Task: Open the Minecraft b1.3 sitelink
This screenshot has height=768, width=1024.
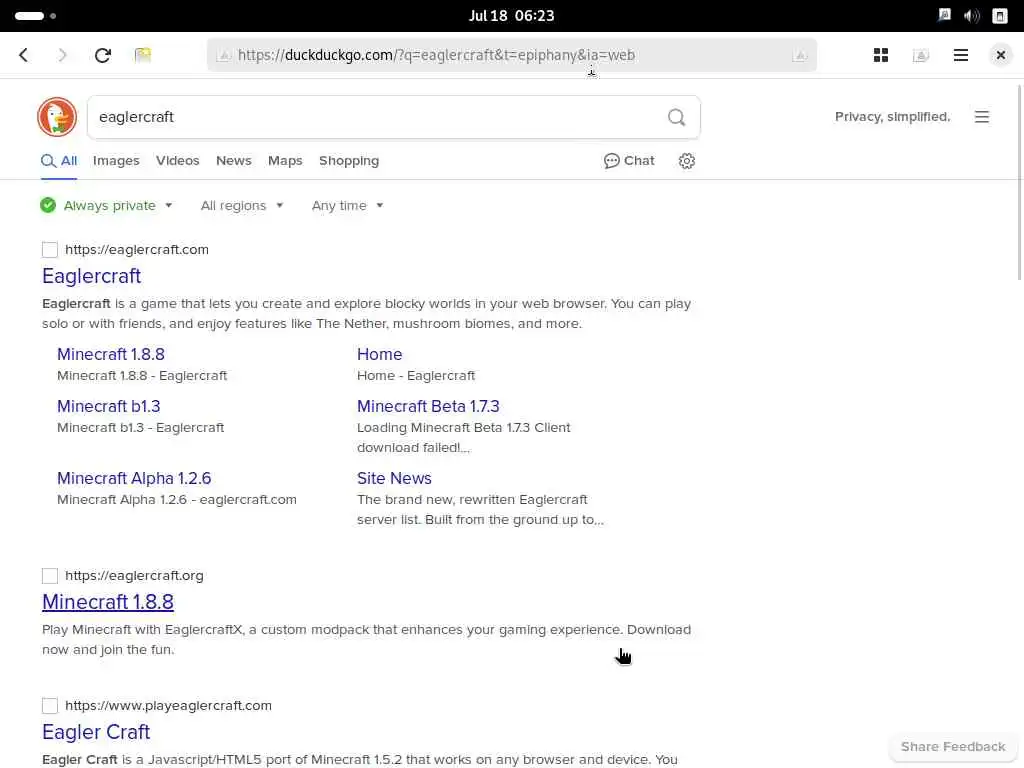Action: 108,406
